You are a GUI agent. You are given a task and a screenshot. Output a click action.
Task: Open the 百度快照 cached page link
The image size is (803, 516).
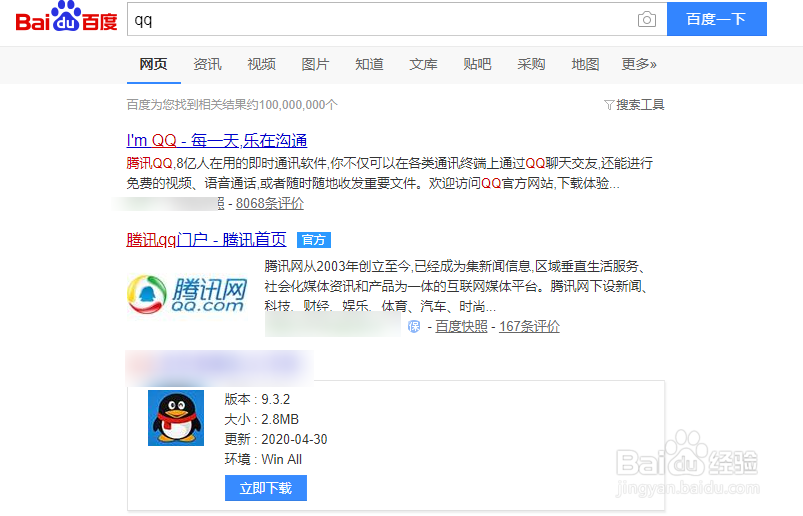[x=461, y=327]
